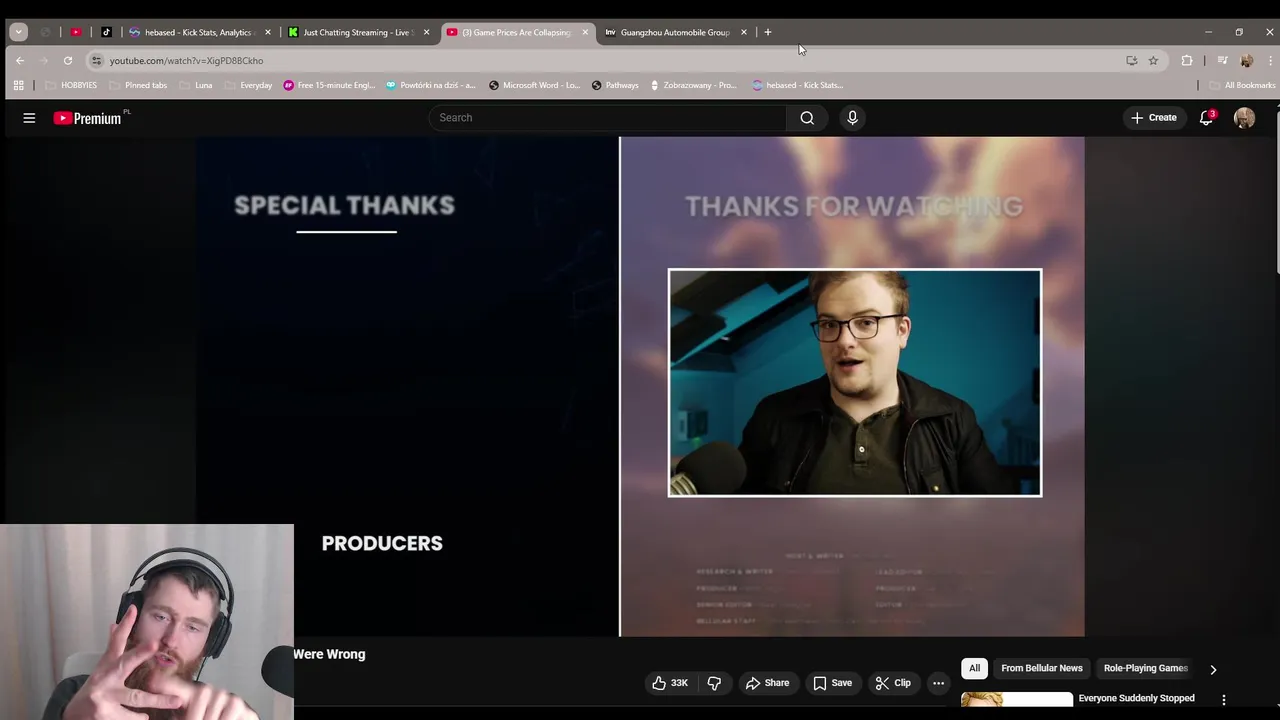Close the Just Chatting Streaming tab

point(427,32)
